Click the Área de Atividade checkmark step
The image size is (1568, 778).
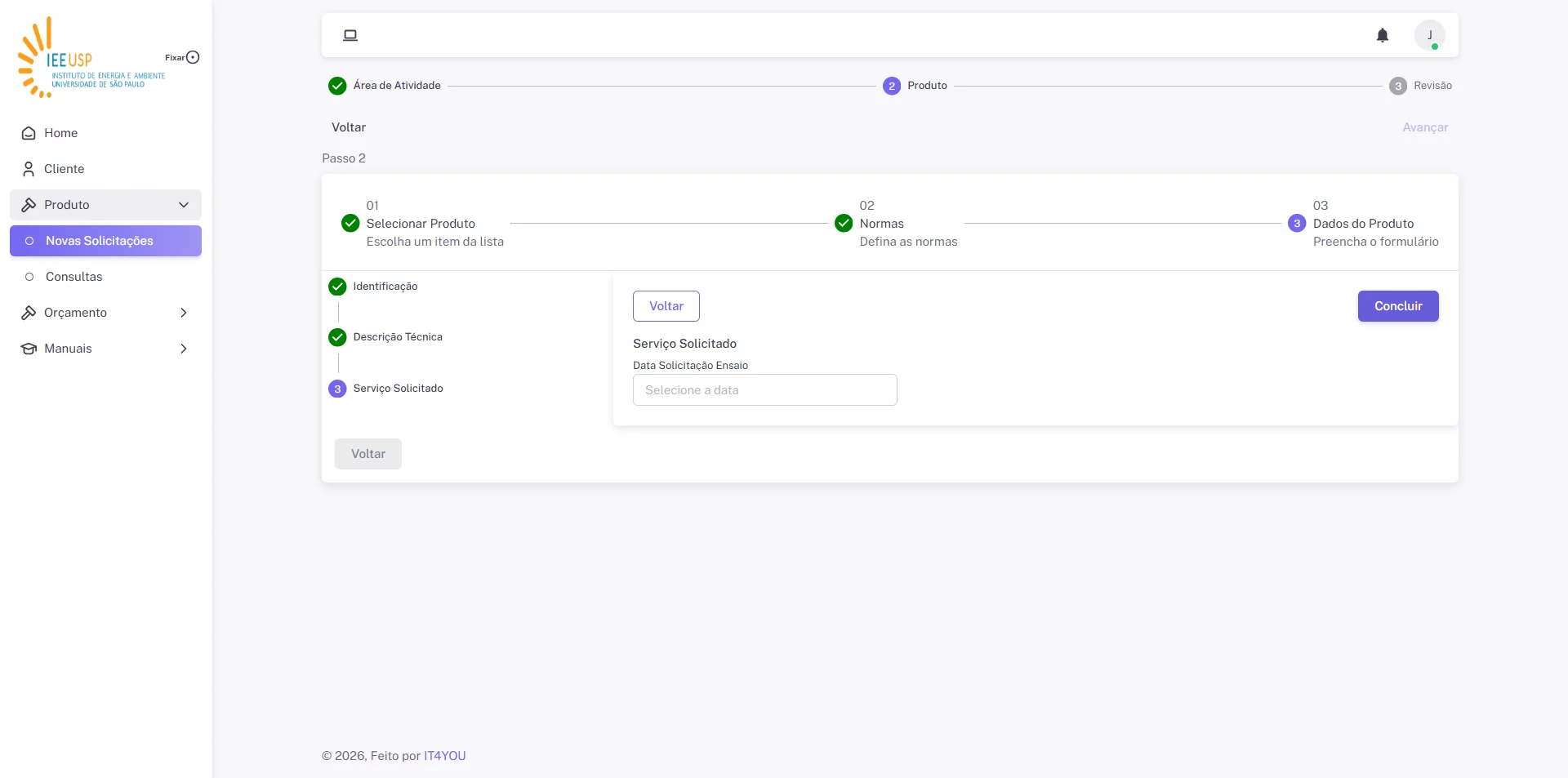pyautogui.click(x=337, y=86)
